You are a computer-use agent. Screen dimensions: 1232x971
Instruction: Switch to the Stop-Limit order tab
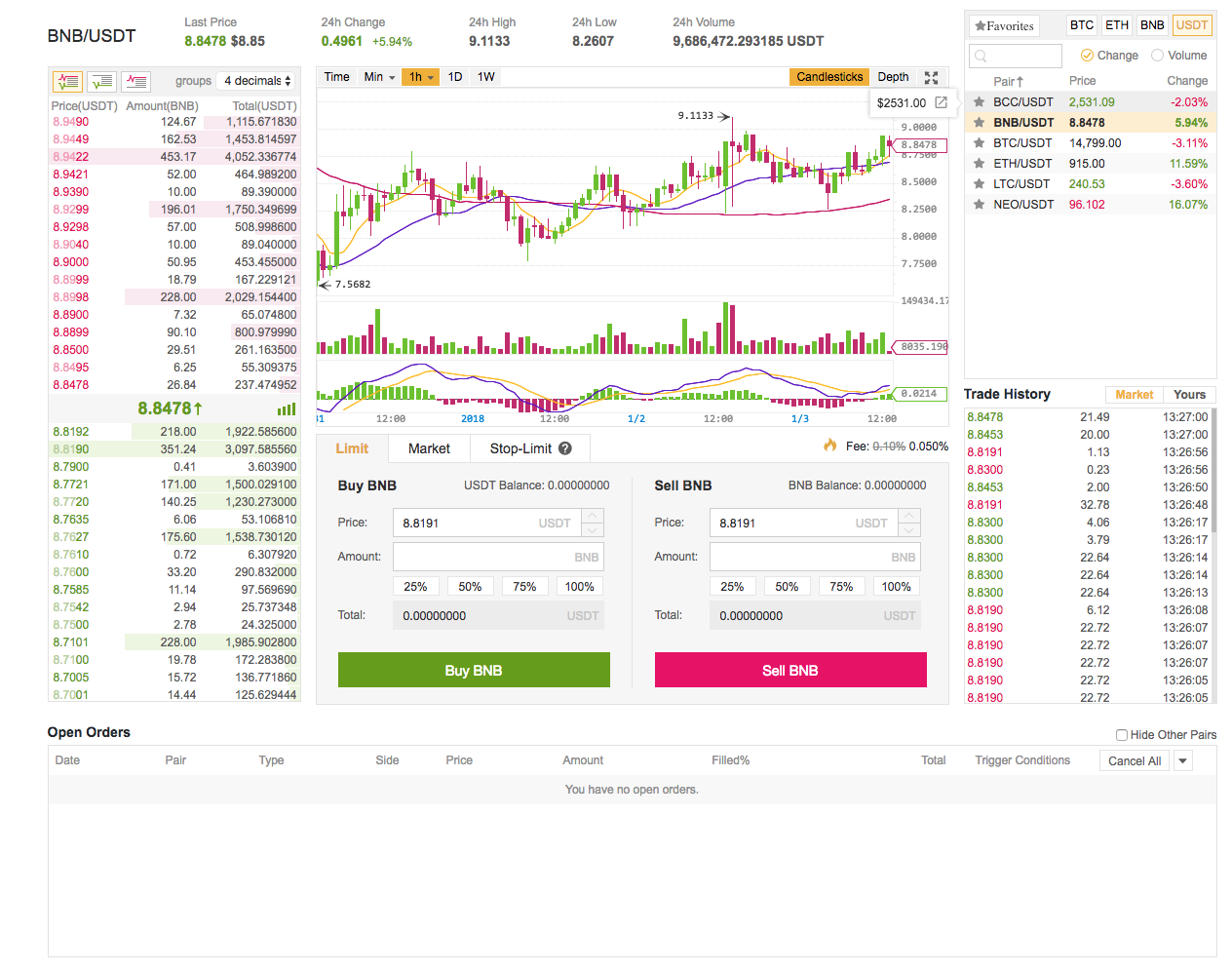pos(530,448)
